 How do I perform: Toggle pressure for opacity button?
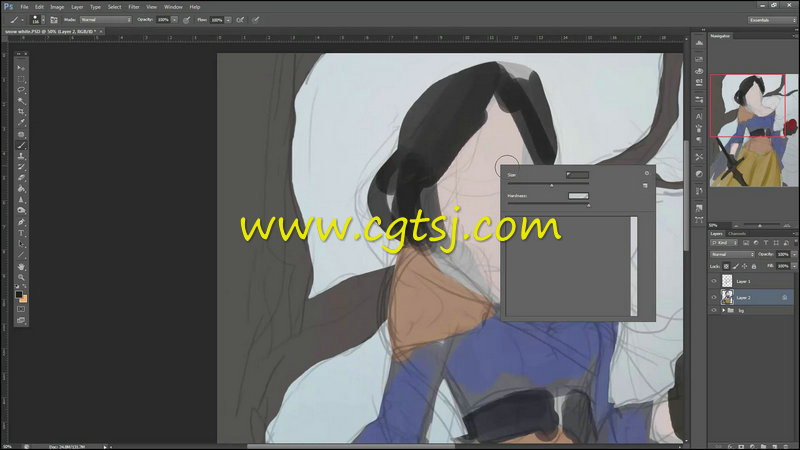click(187, 20)
